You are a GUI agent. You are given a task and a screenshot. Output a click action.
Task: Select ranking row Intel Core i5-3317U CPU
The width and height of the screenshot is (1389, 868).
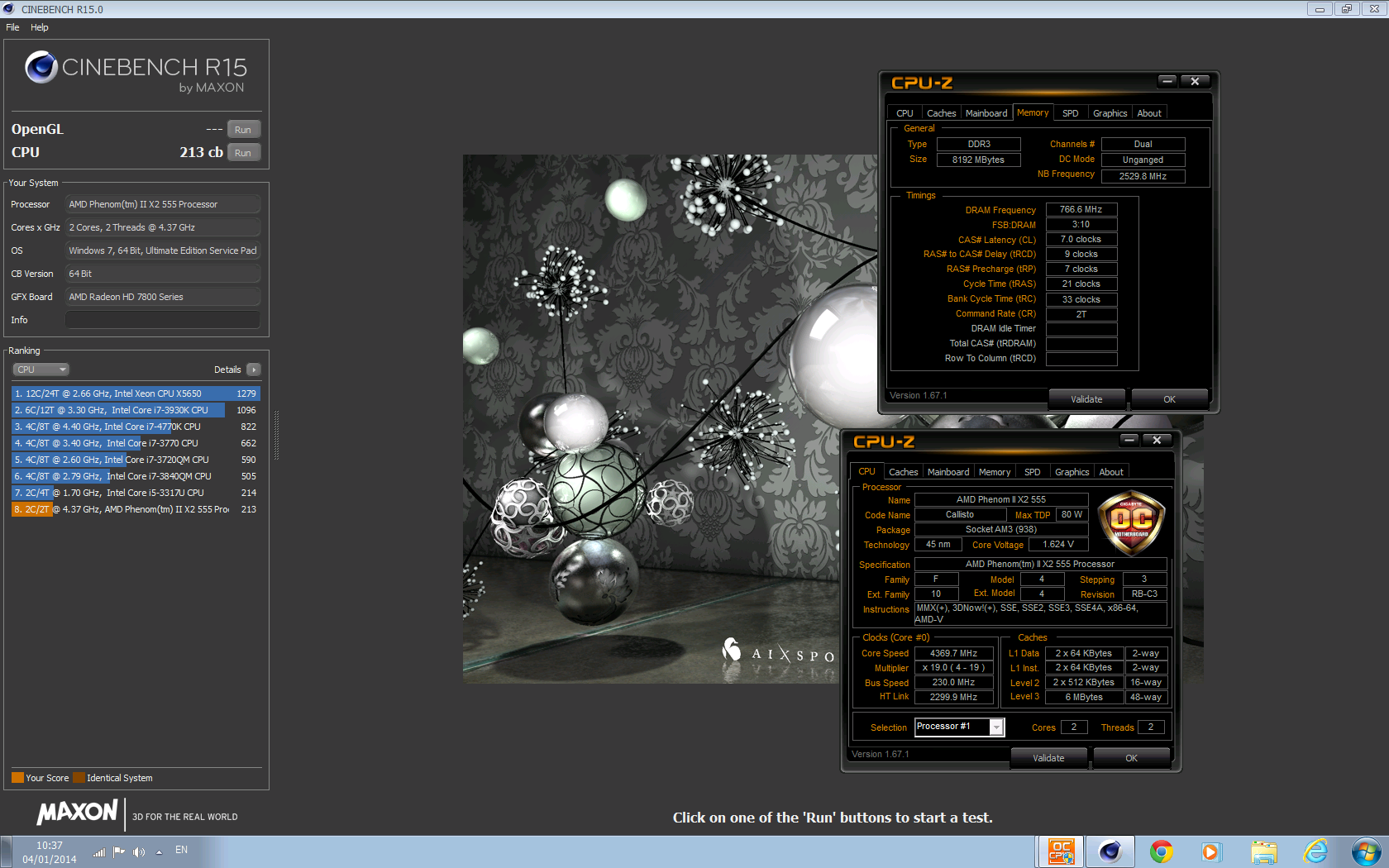[136, 493]
